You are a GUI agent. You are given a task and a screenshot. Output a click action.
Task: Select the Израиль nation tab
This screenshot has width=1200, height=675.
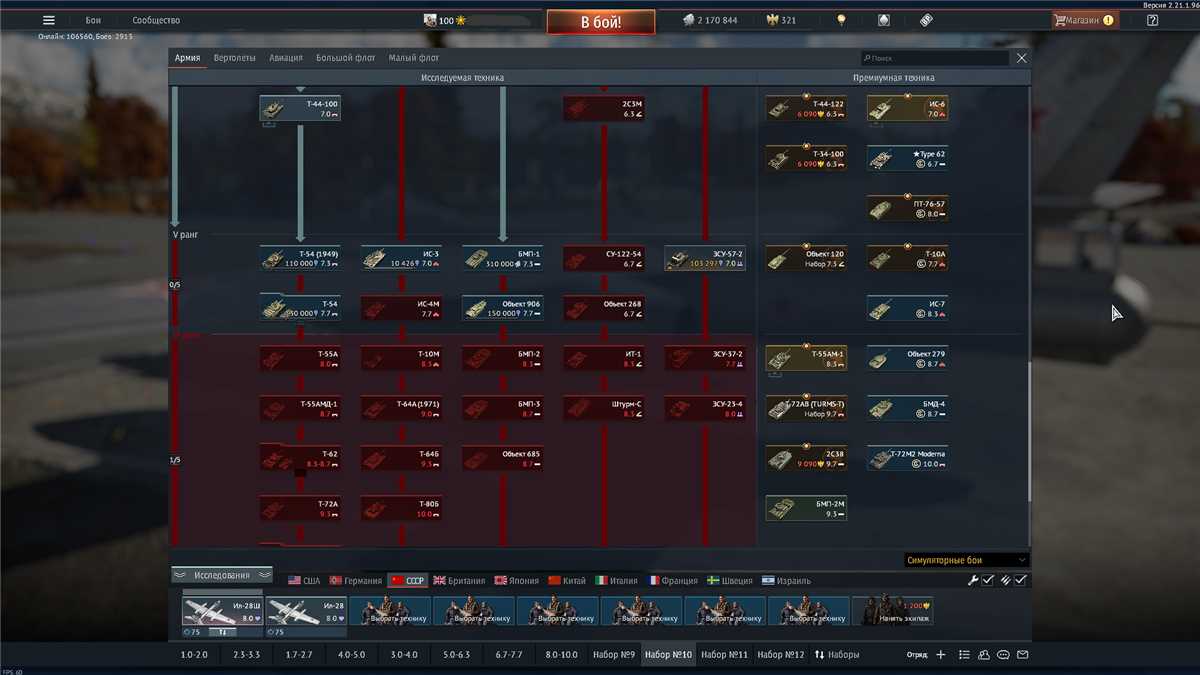click(786, 580)
